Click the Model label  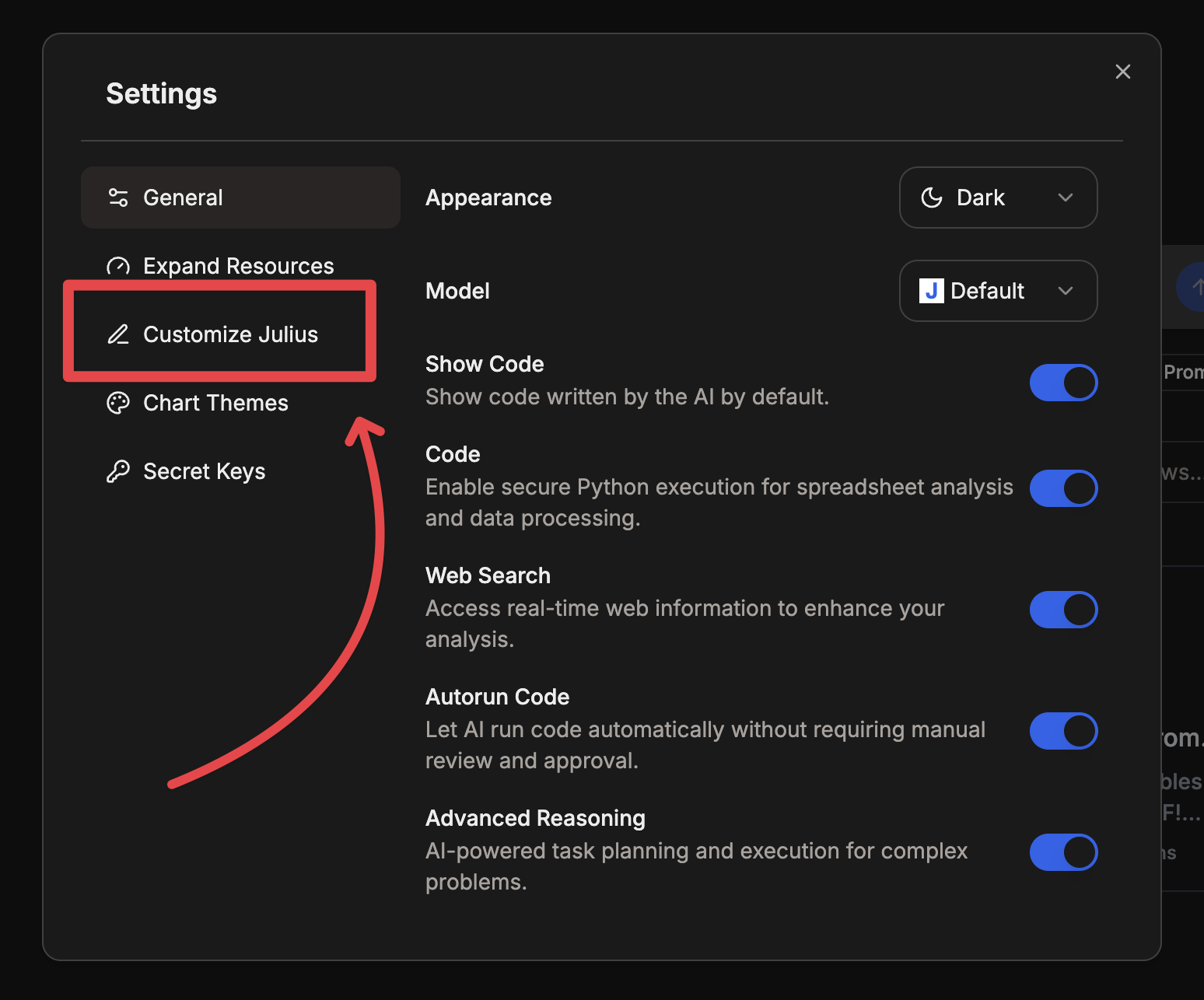click(x=457, y=291)
